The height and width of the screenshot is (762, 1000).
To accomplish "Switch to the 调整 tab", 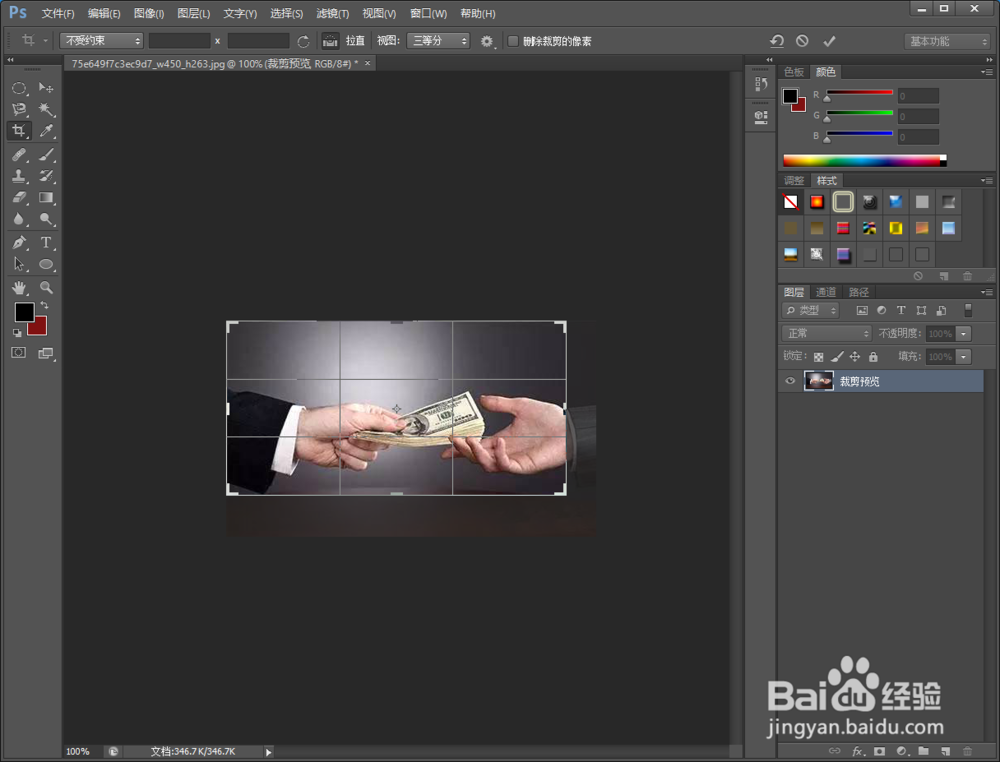I will (x=794, y=180).
